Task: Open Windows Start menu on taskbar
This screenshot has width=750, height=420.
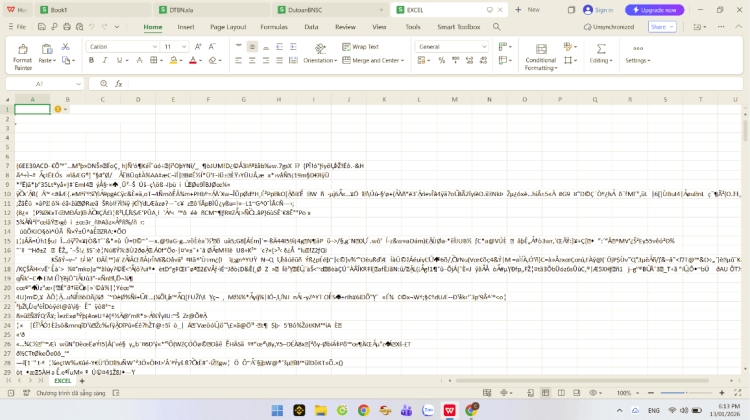Action: click(275, 410)
